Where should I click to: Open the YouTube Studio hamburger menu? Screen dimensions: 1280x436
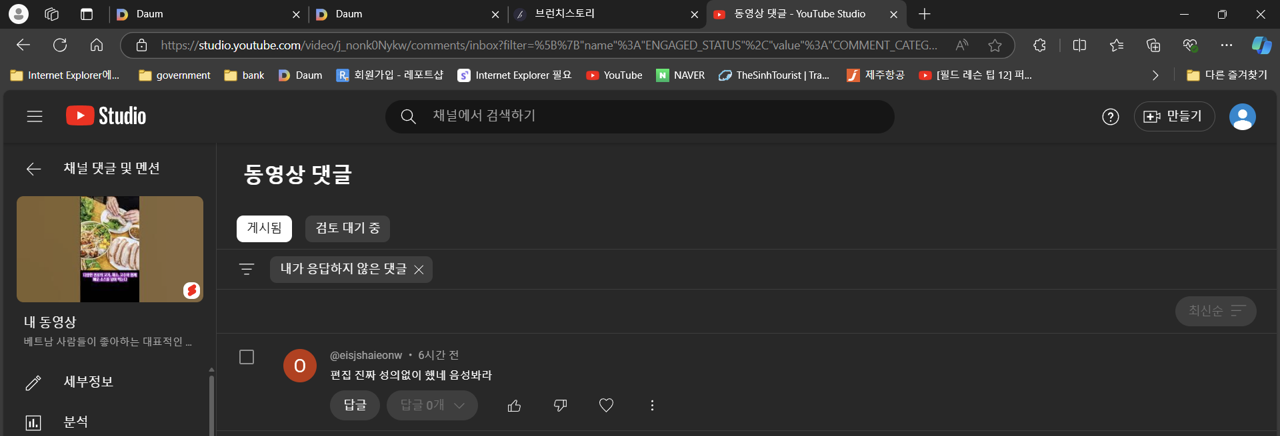(x=35, y=116)
